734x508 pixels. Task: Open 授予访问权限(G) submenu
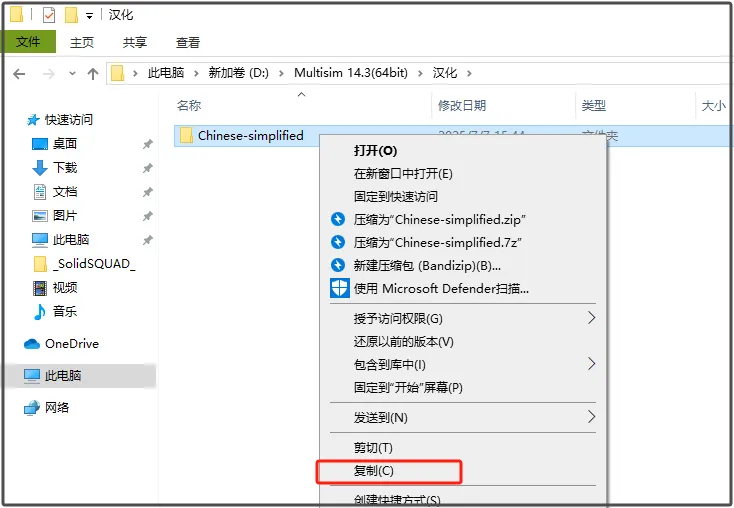pyautogui.click(x=398, y=319)
